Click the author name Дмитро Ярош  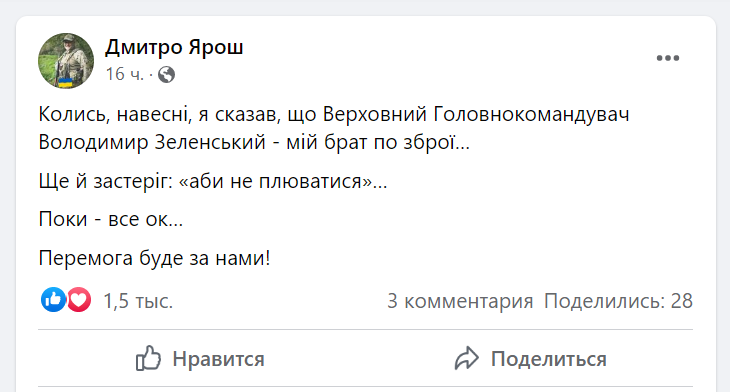pyautogui.click(x=174, y=47)
